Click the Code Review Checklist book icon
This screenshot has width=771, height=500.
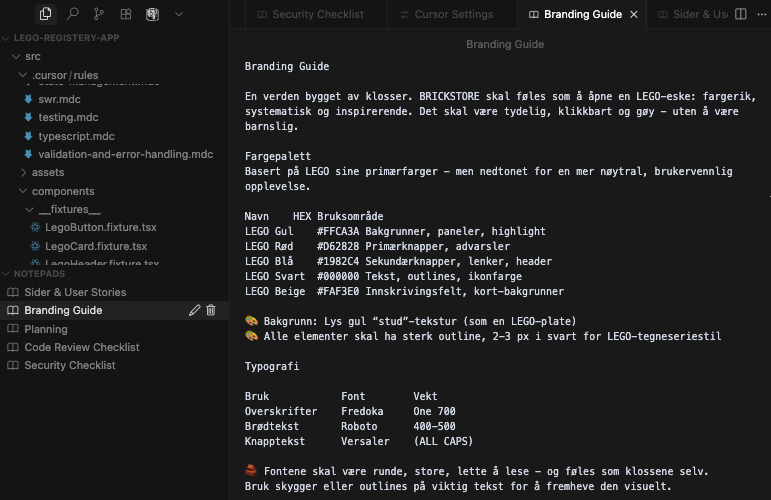[x=13, y=347]
